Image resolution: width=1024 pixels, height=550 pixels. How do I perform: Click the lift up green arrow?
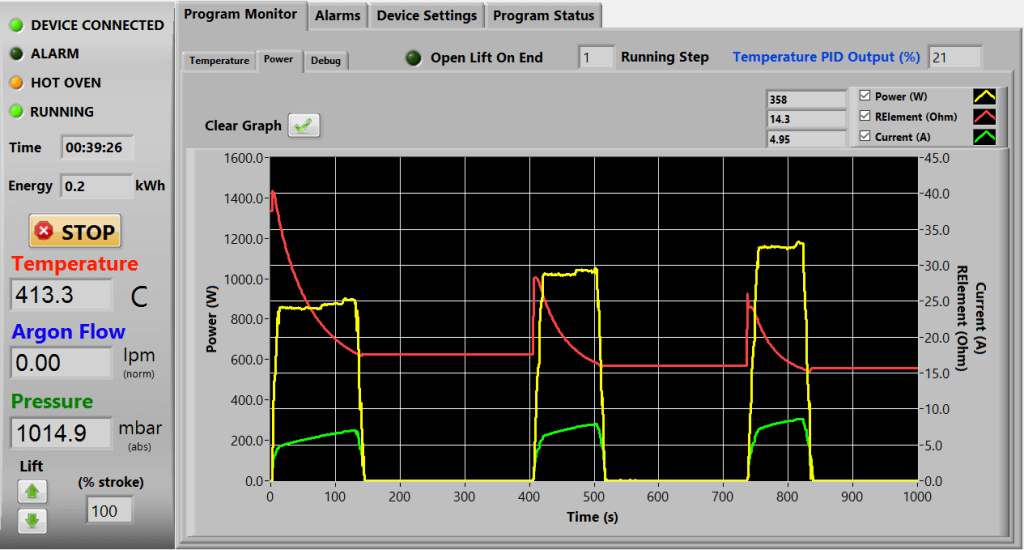tap(33, 491)
